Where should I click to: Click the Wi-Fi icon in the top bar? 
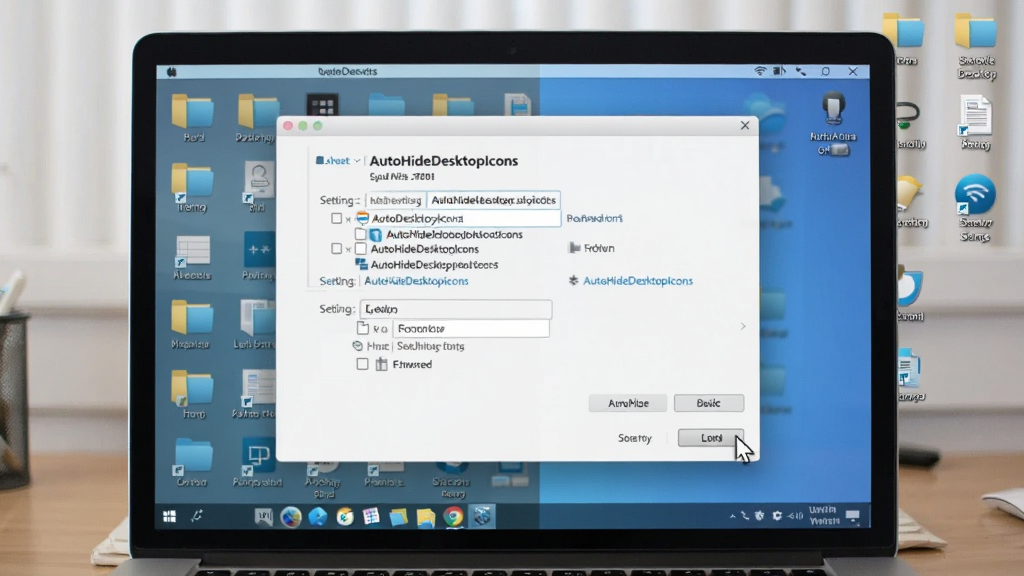[760, 71]
